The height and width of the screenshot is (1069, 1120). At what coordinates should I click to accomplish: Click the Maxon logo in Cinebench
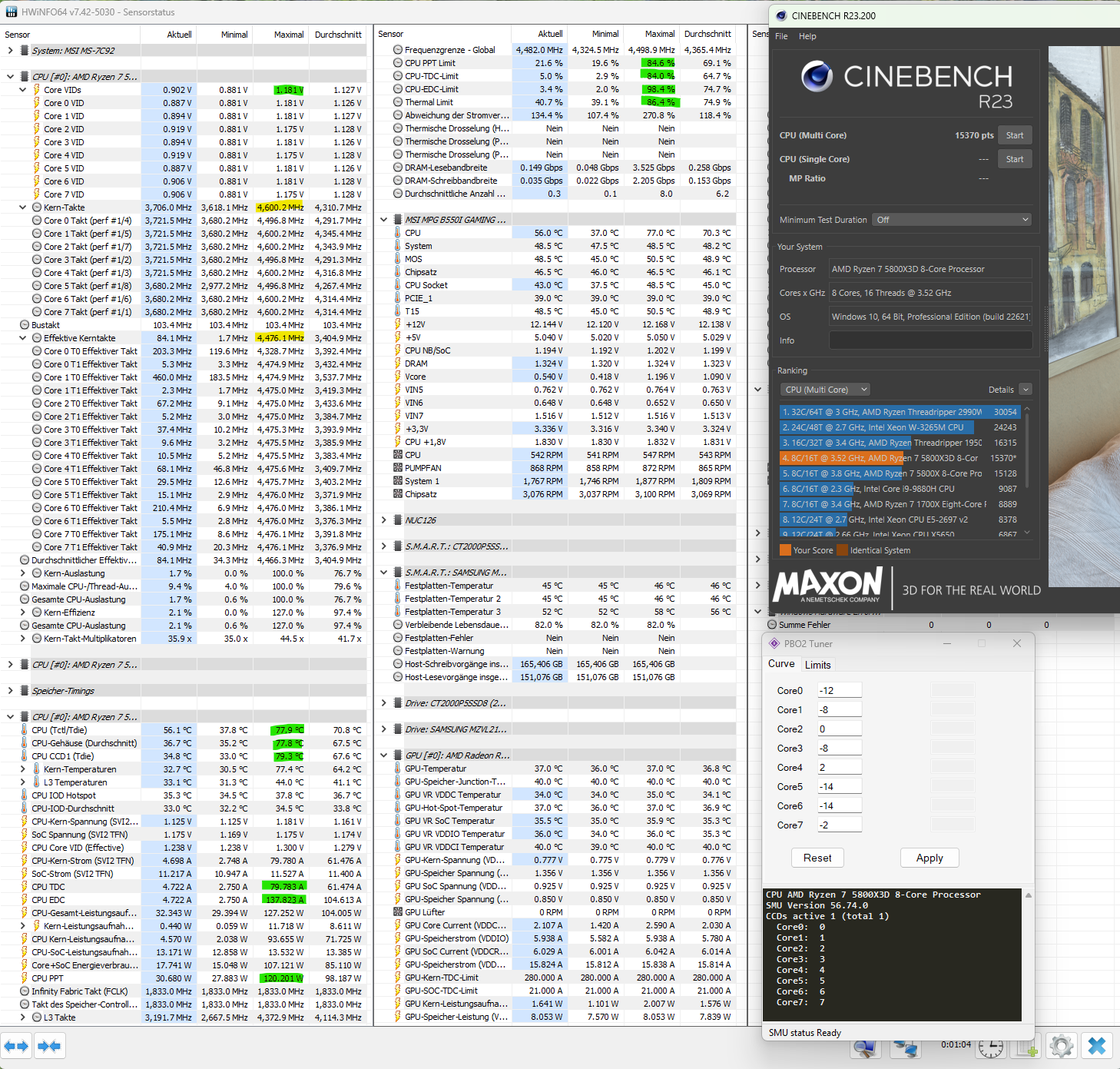point(829,586)
